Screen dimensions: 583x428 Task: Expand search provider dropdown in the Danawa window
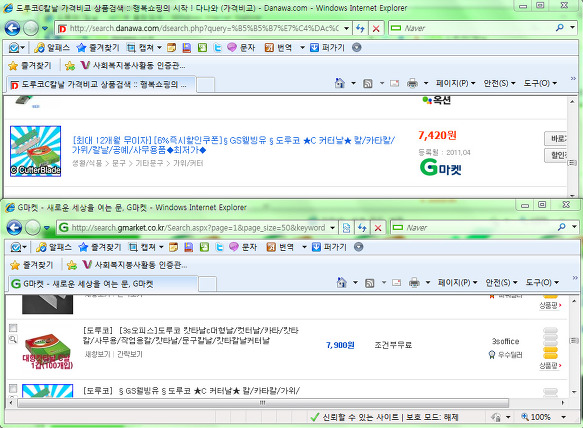tap(573, 28)
